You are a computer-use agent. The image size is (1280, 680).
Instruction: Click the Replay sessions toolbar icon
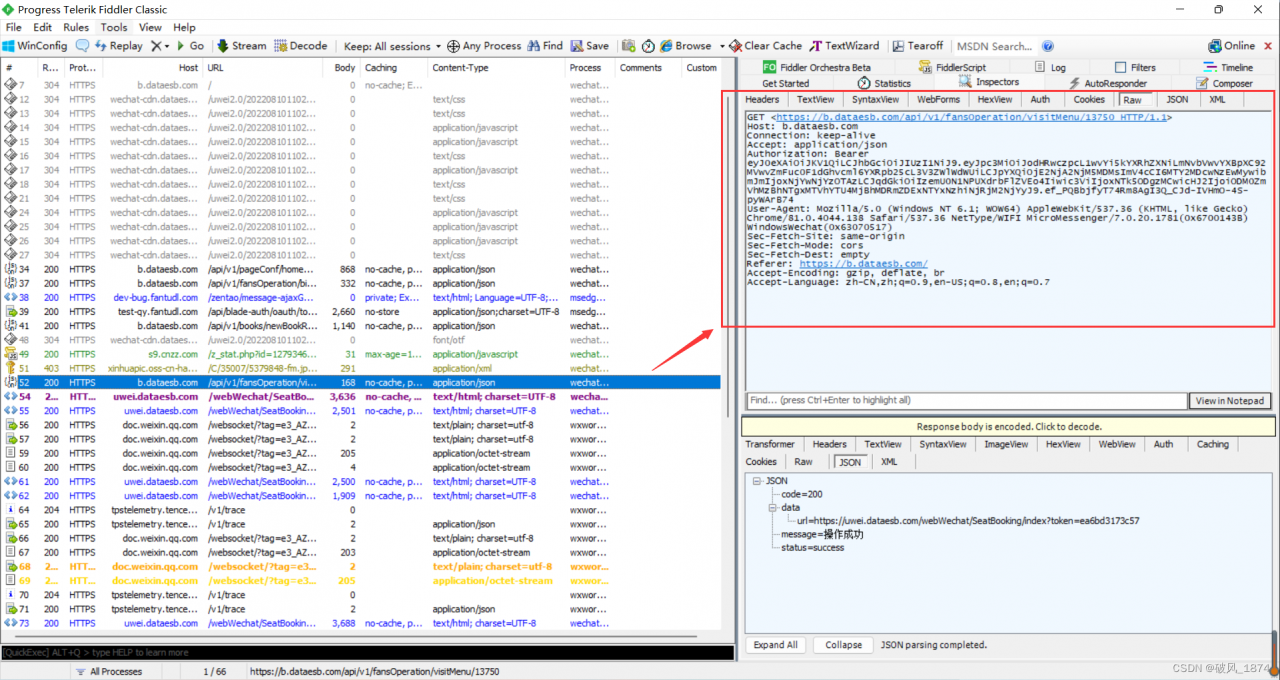click(102, 46)
